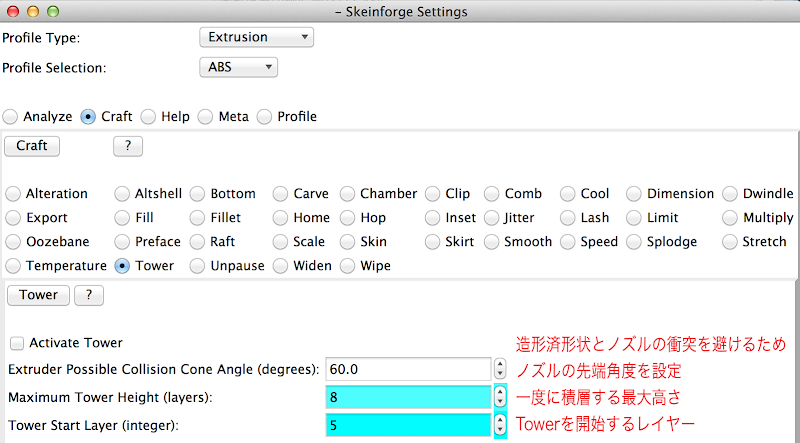The image size is (800, 443).
Task: Choose the Jitter plugin
Action: pos(491,218)
